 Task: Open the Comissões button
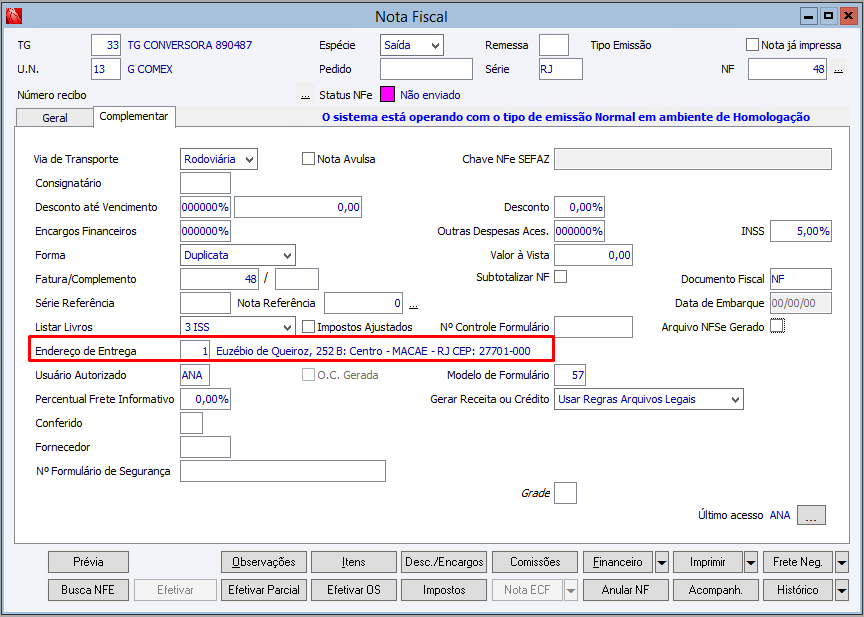[x=535, y=562]
